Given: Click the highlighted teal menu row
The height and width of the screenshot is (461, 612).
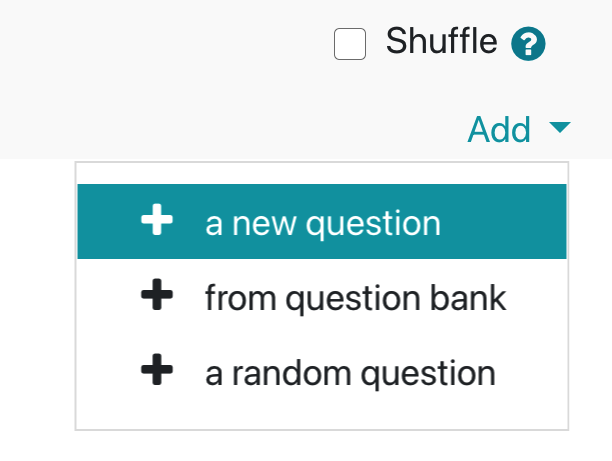Looking at the screenshot, I should (322, 221).
